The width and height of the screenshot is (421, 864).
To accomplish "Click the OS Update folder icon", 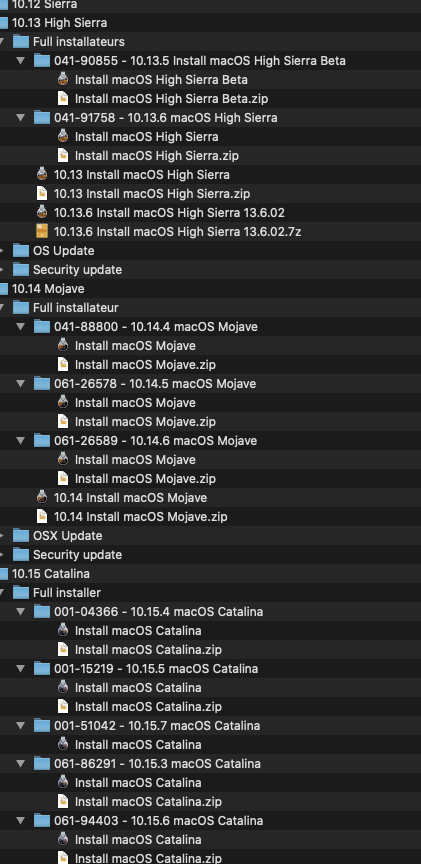I will click(21, 251).
